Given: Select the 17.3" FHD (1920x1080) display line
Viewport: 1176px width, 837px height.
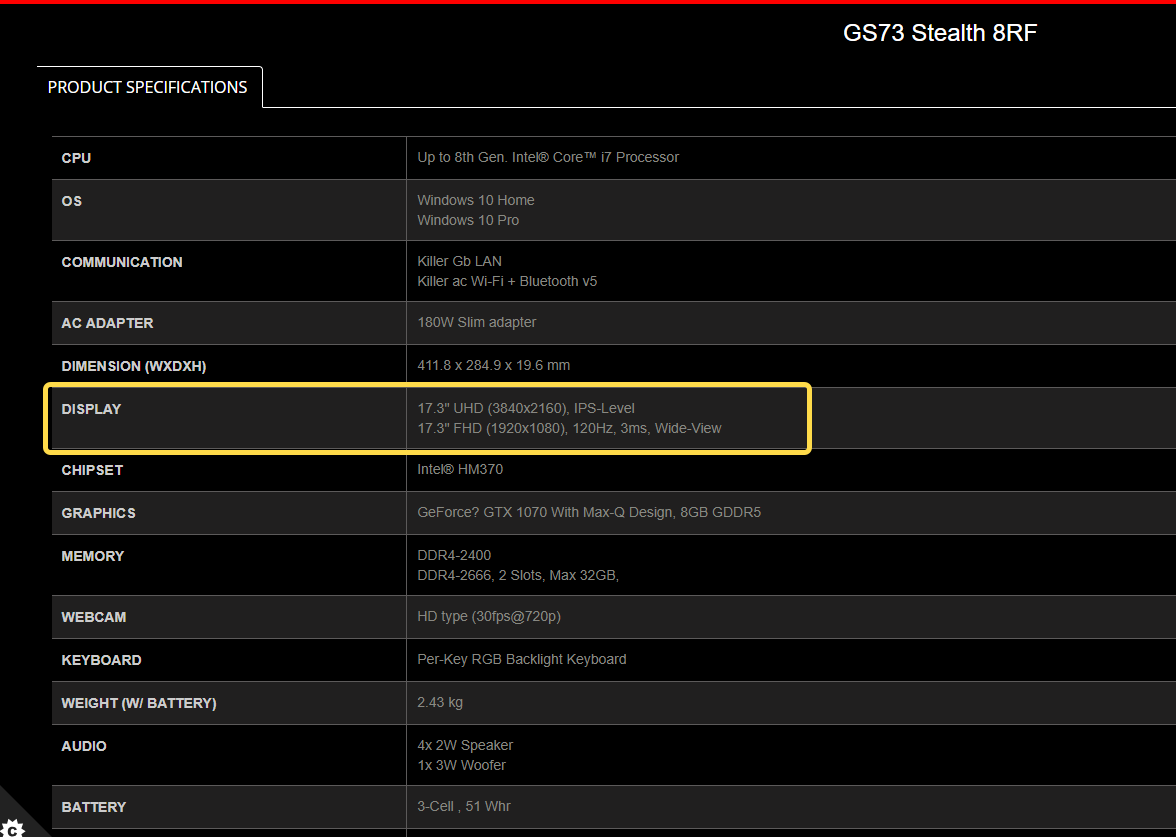Looking at the screenshot, I should (569, 428).
